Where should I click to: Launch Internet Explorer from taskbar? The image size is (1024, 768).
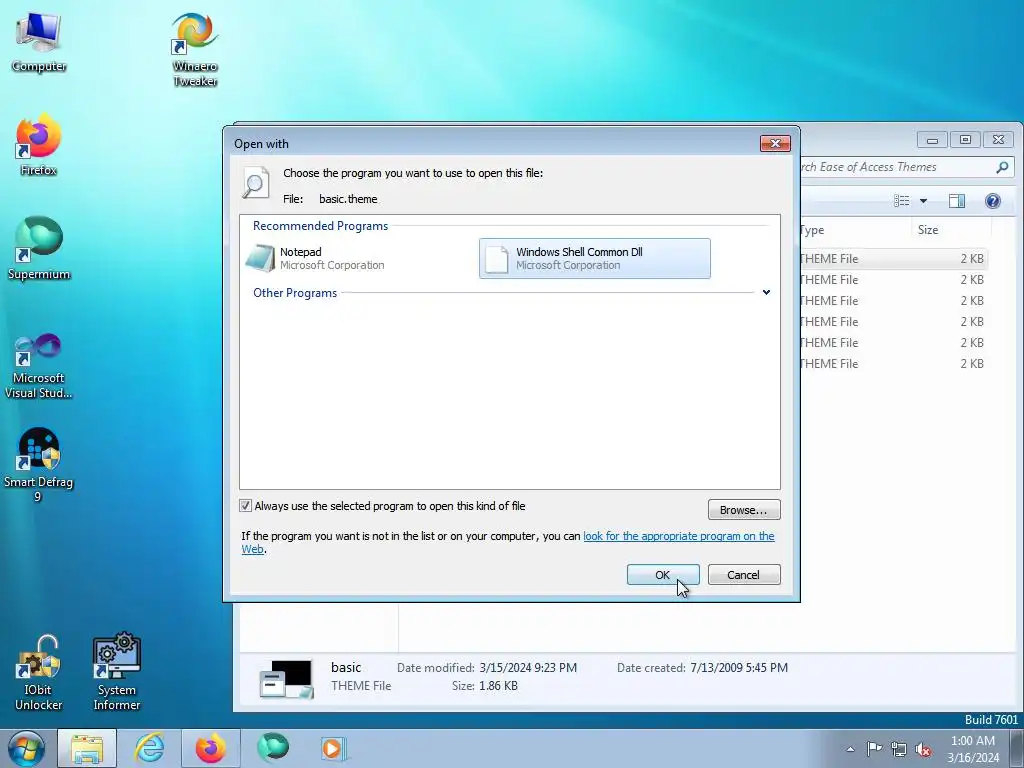(x=149, y=748)
